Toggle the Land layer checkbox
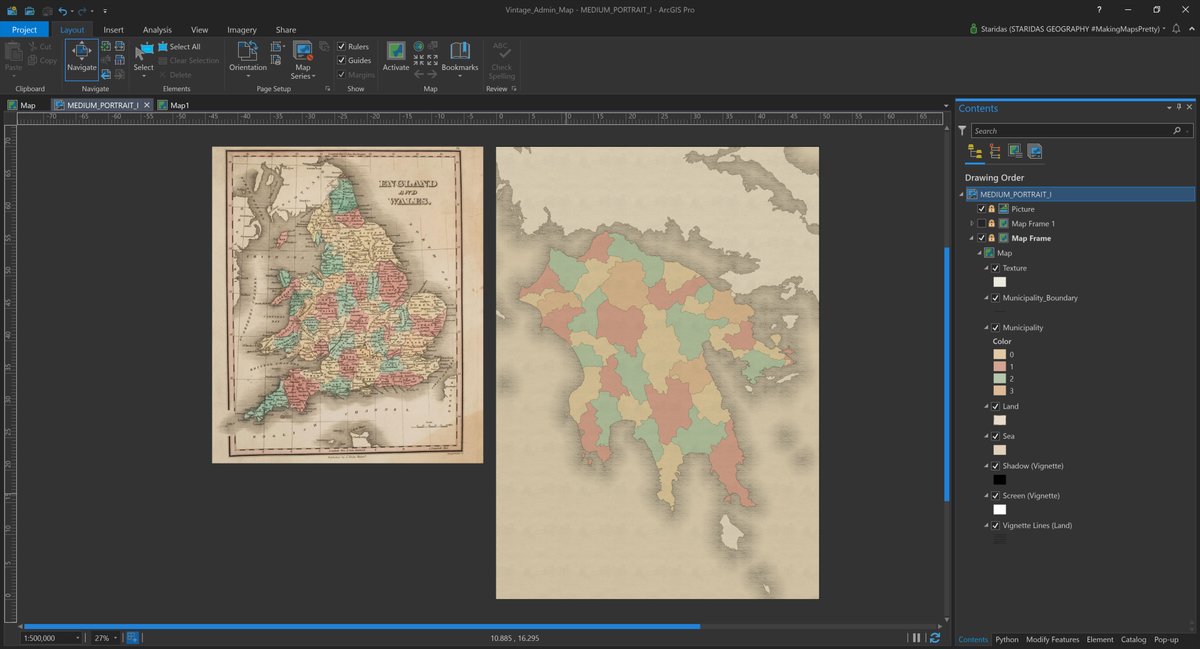The width and height of the screenshot is (1200, 649). [x=996, y=407]
